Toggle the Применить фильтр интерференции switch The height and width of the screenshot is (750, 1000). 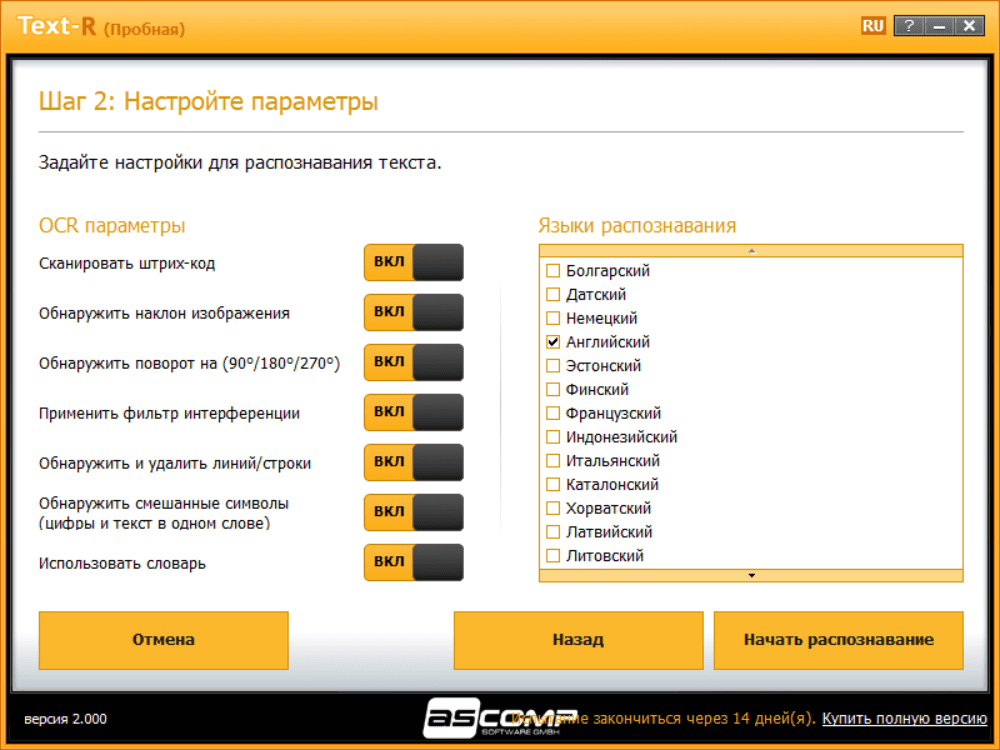point(413,412)
